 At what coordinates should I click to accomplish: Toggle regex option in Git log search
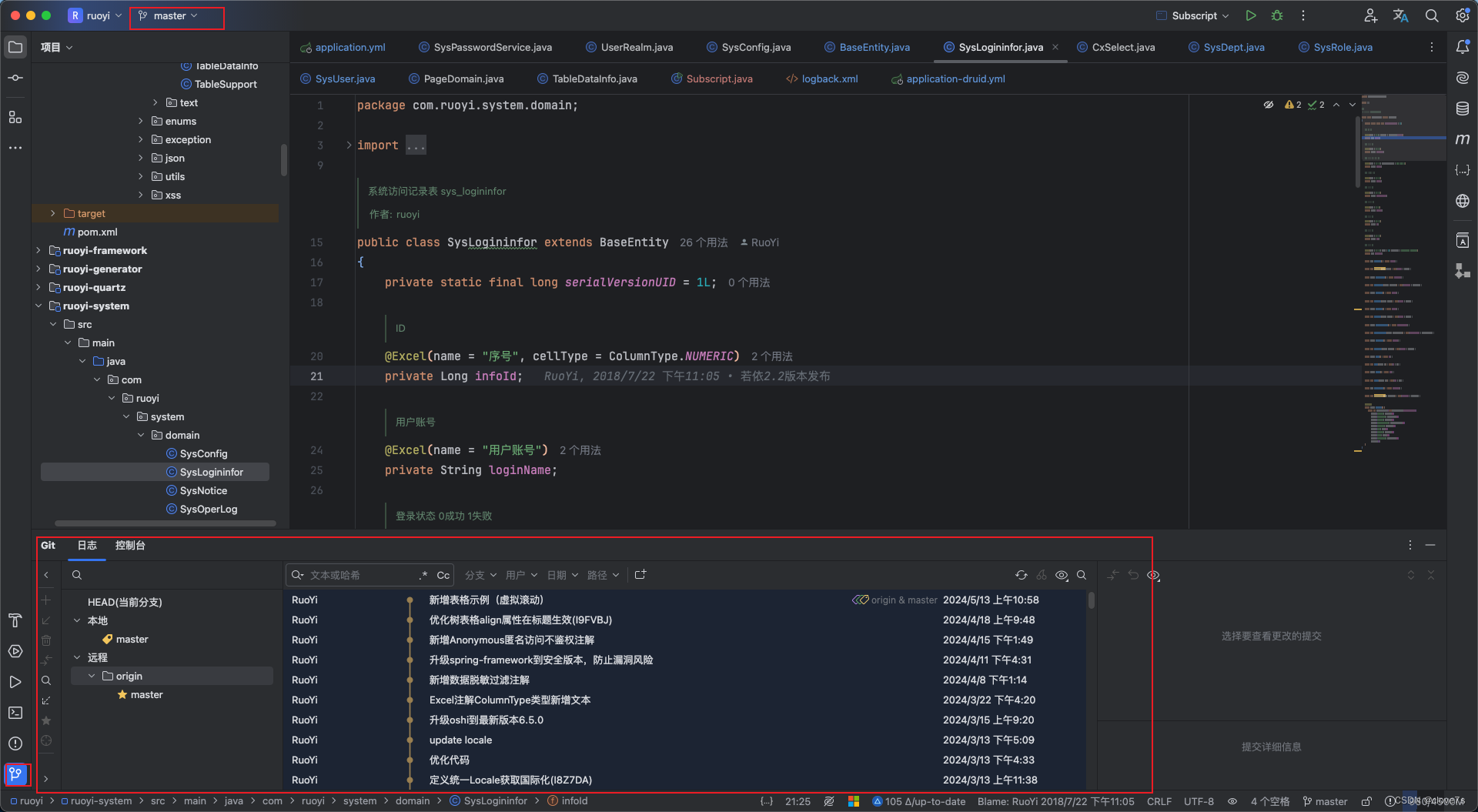point(423,575)
